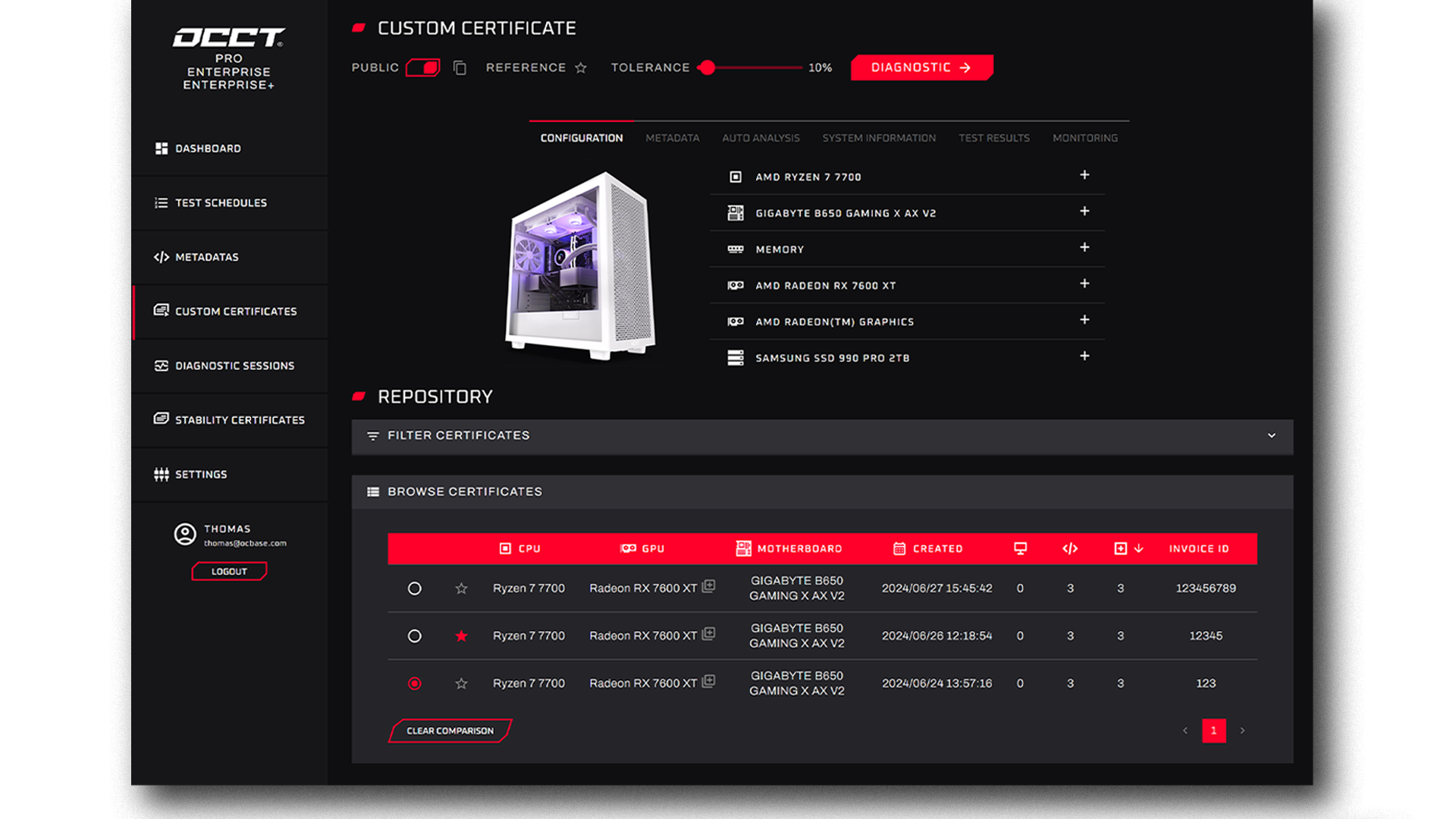Go to next page of certificates

pyautogui.click(x=1242, y=731)
